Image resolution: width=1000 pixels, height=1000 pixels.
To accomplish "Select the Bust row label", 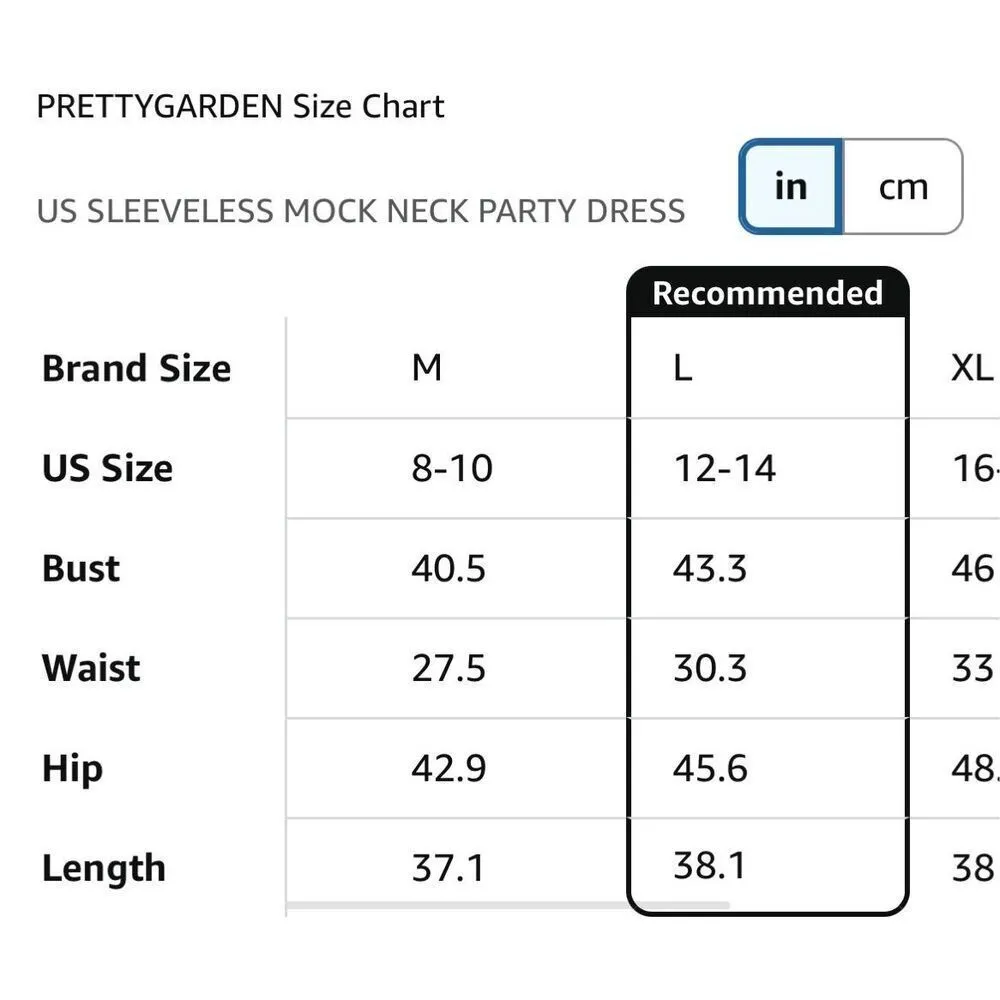I will 80,568.
